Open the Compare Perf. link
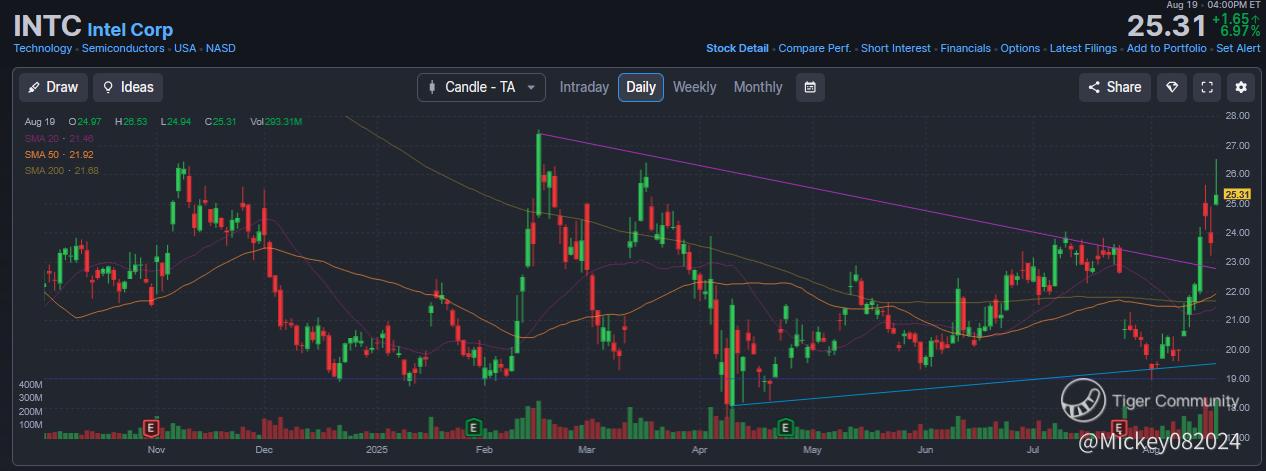 pyautogui.click(x=815, y=48)
